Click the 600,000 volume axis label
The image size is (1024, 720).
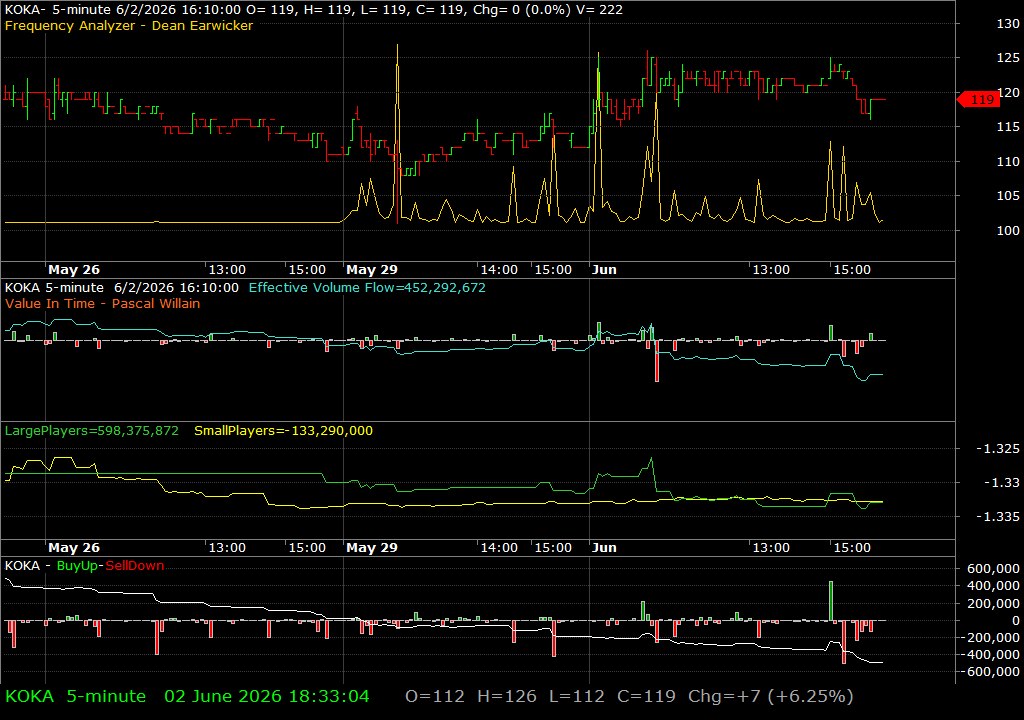993,568
